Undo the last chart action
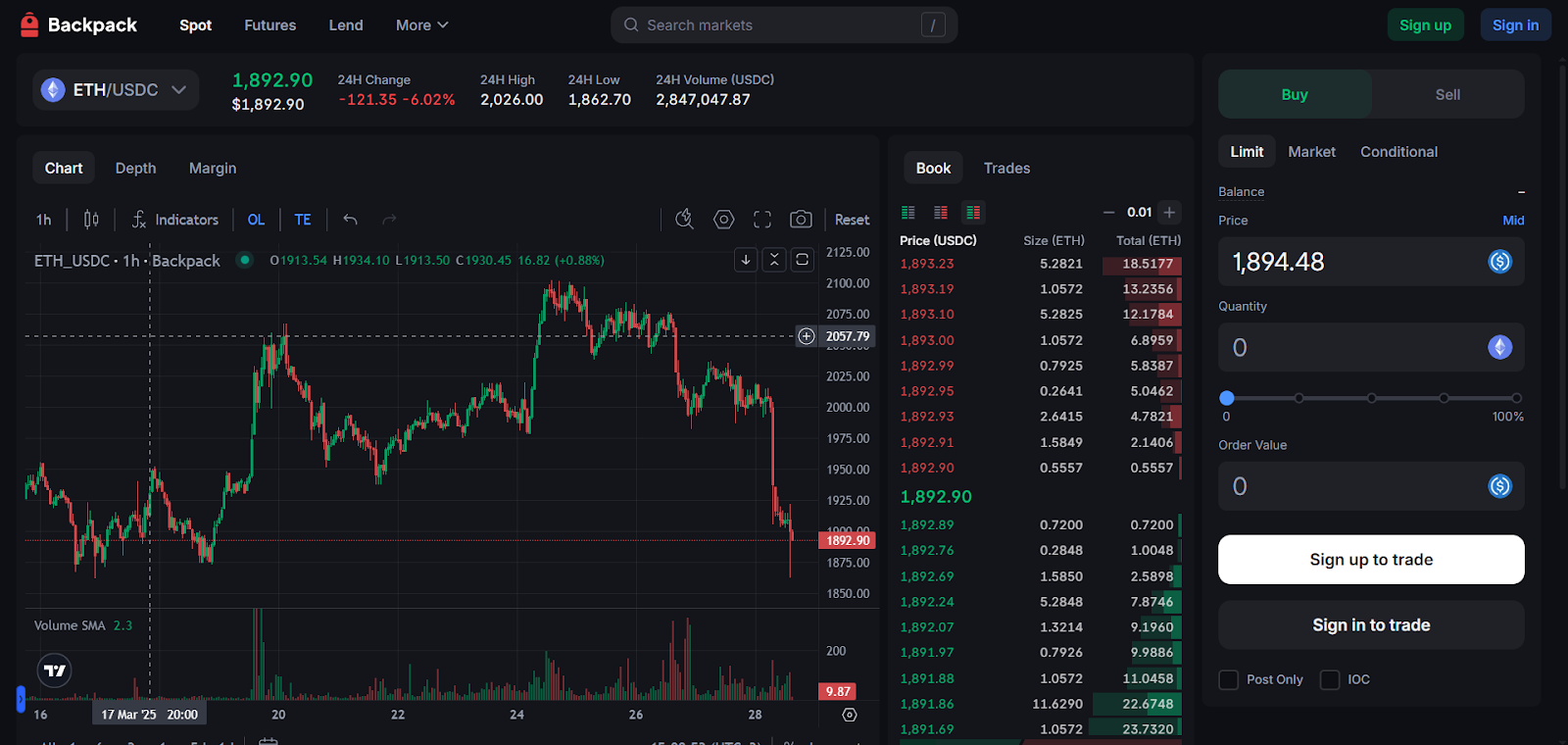This screenshot has width=1568, height=745. point(350,220)
